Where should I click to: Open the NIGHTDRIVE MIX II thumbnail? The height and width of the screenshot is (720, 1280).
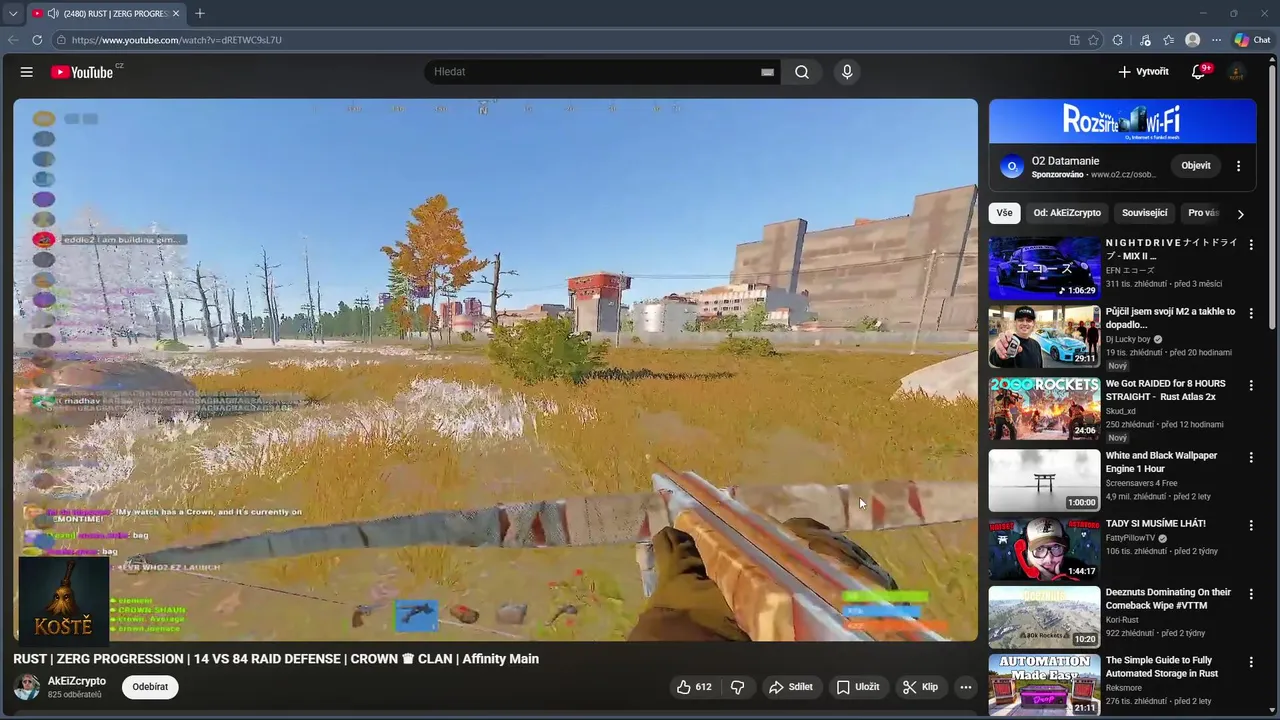(1044, 268)
